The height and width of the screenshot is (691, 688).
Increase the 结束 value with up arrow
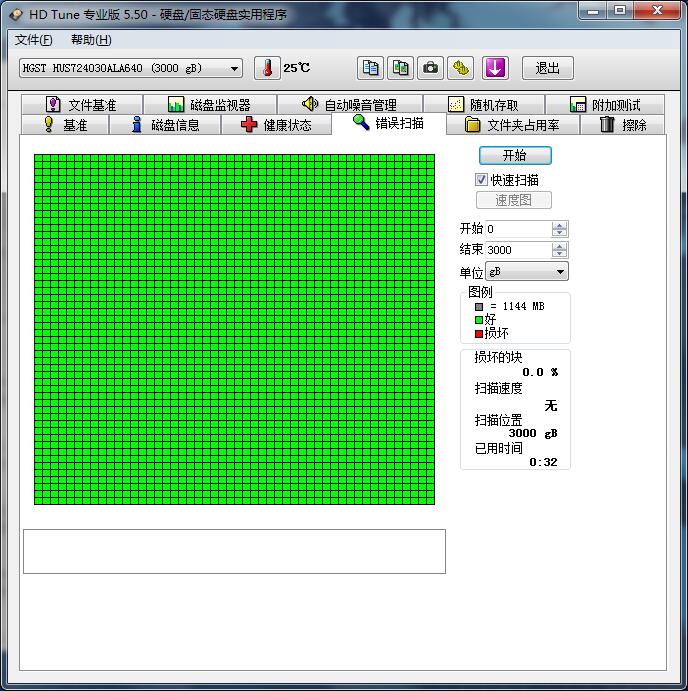560,246
